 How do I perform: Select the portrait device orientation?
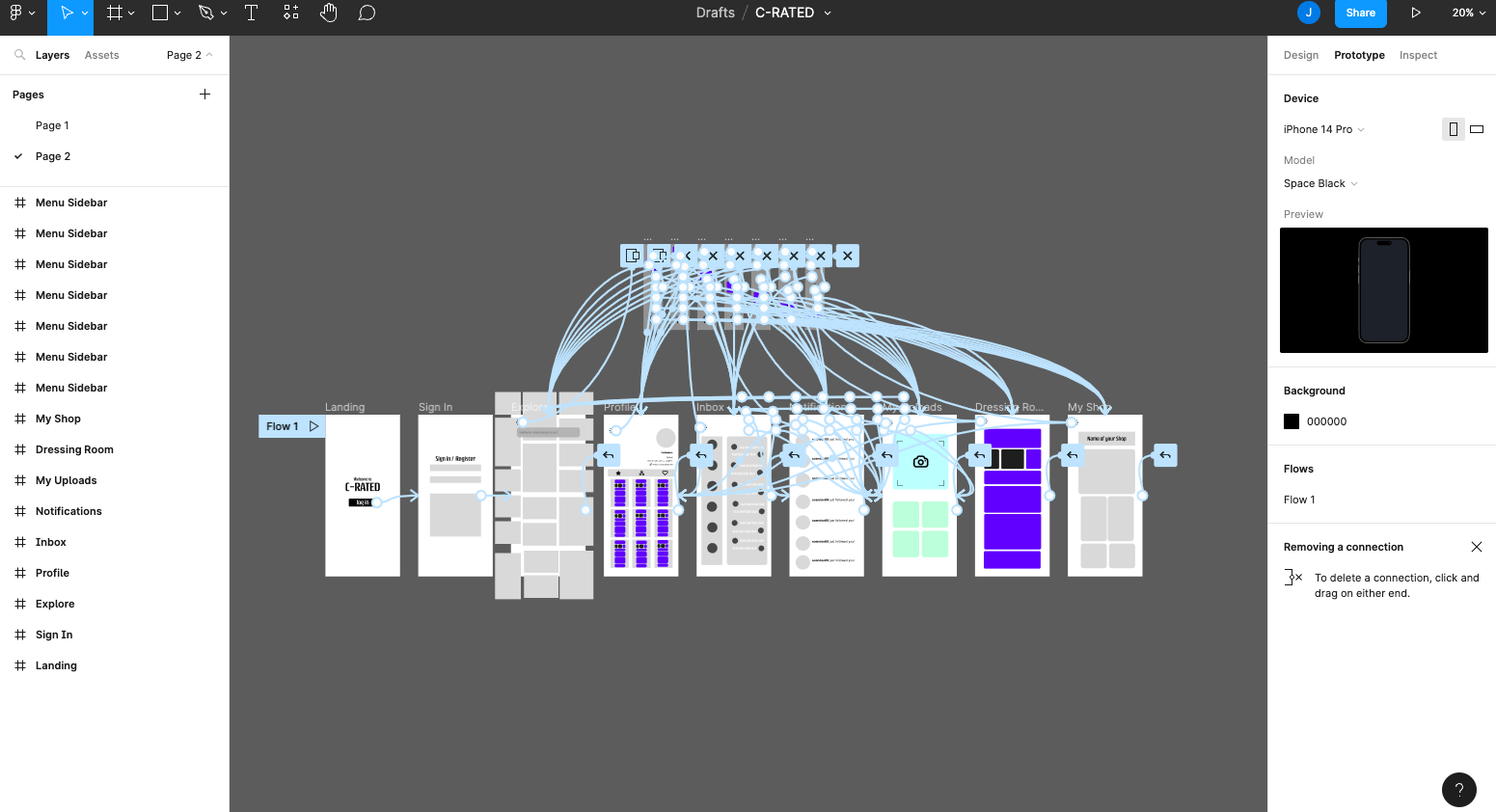tap(1453, 129)
